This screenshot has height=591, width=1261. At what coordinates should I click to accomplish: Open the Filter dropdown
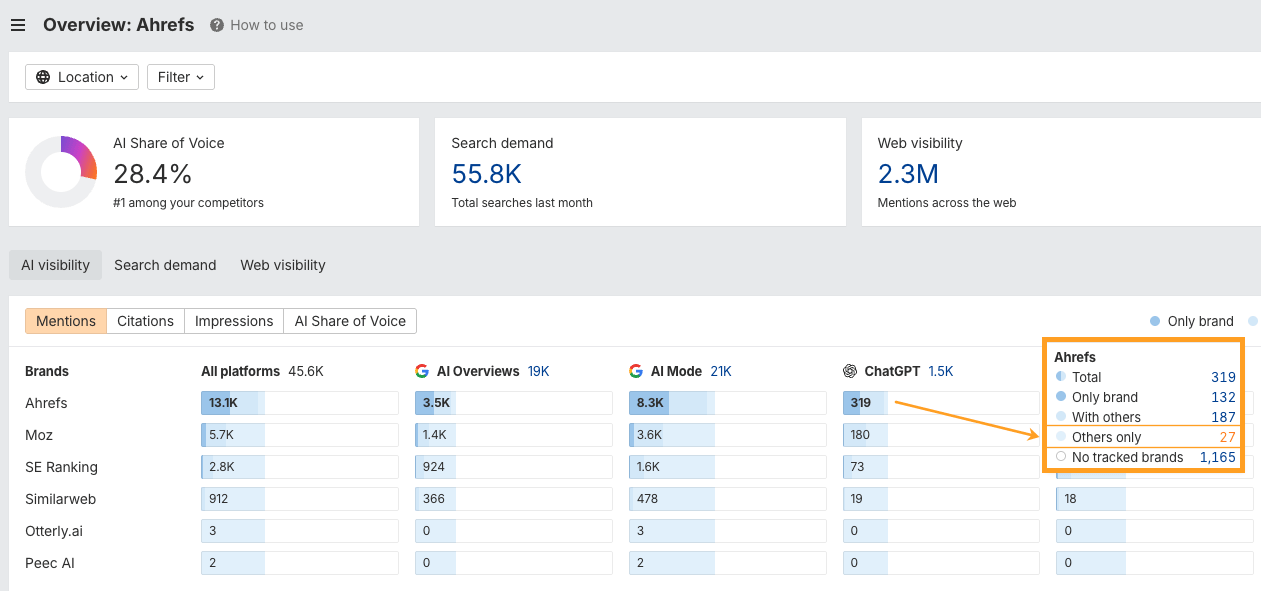coord(180,77)
